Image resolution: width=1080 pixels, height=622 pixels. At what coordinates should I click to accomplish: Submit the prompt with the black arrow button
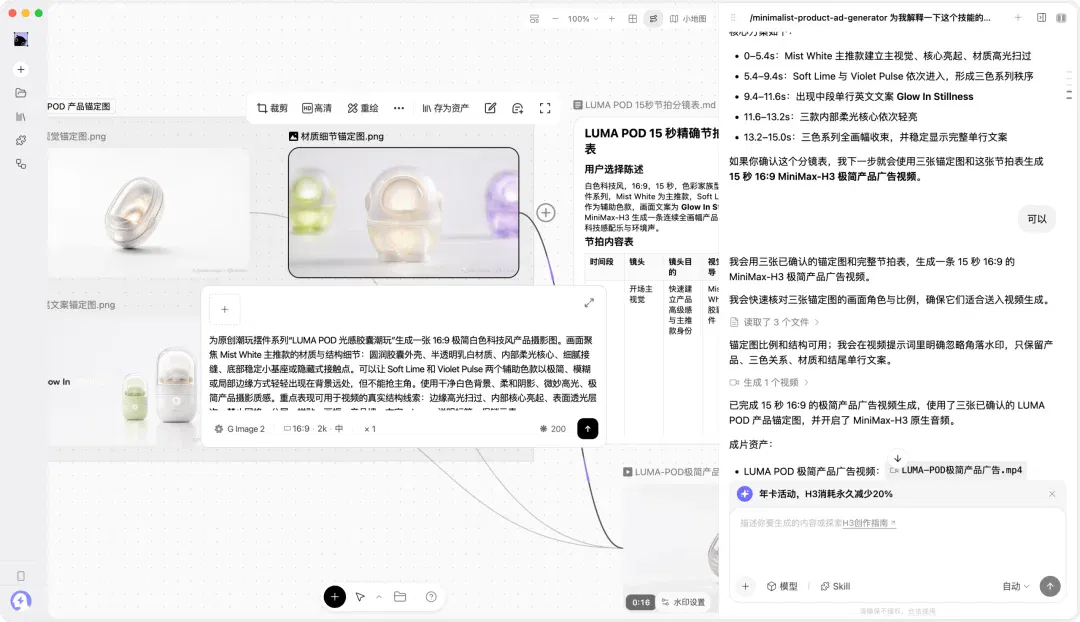588,428
